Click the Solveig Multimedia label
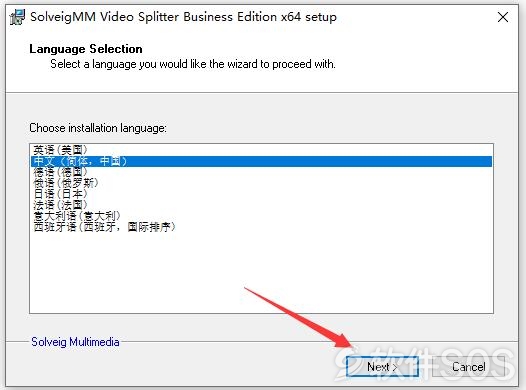This screenshot has height=390, width=526. pos(75,342)
